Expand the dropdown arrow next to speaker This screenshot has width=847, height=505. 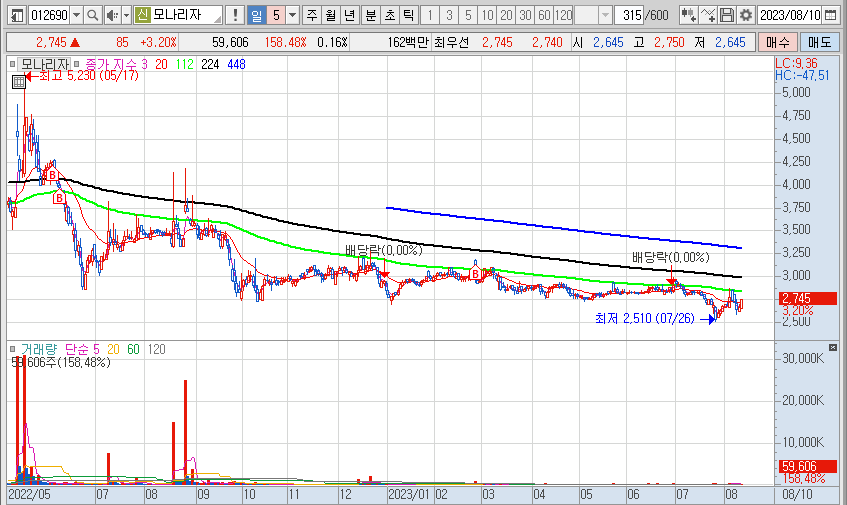pyautogui.click(x=126, y=15)
